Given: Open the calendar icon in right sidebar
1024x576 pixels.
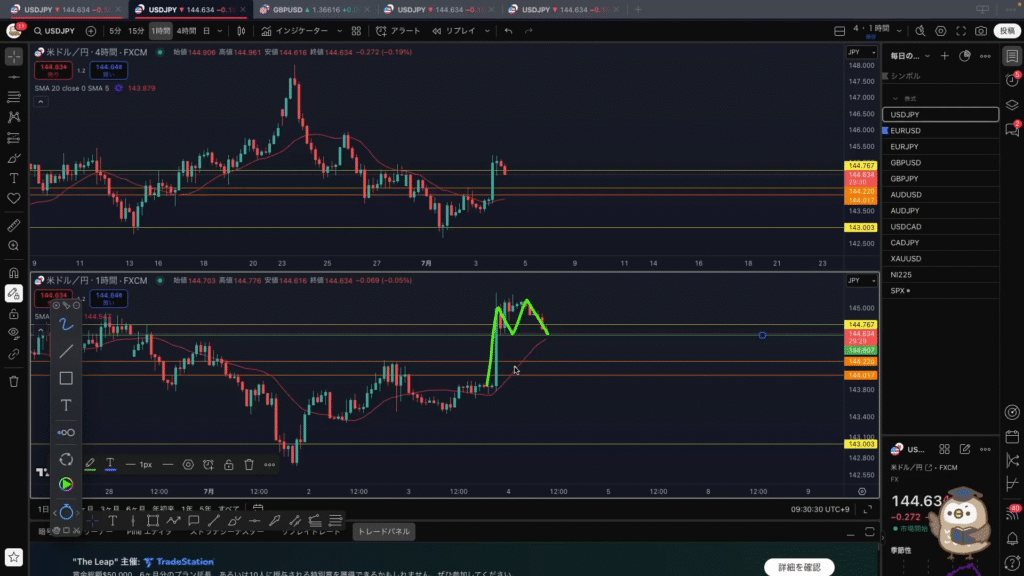Looking at the screenshot, I should [1012, 437].
